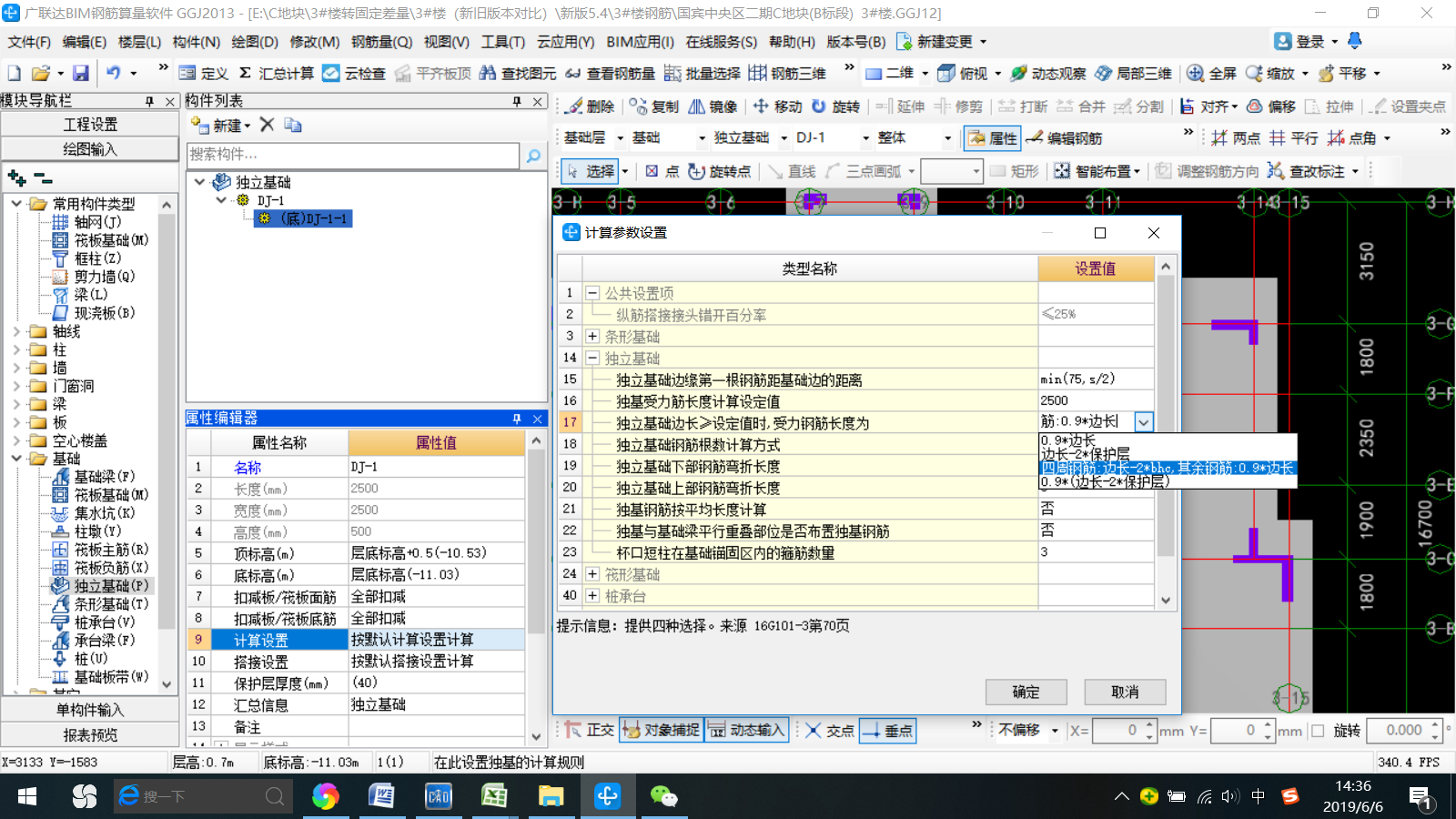
Task: Select the 删除 delete tool
Action: (x=589, y=106)
